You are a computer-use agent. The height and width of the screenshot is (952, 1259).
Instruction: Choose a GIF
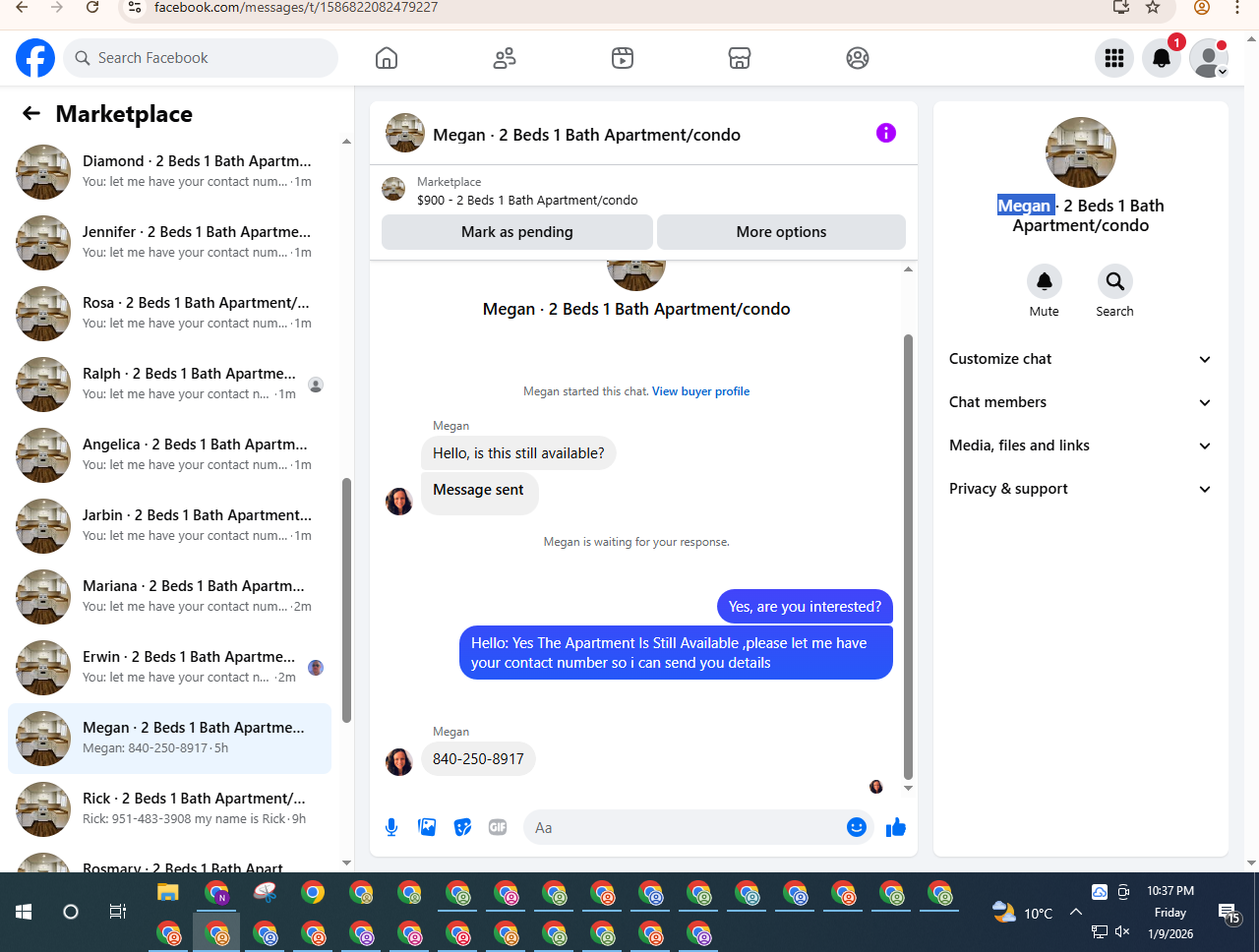coord(498,827)
